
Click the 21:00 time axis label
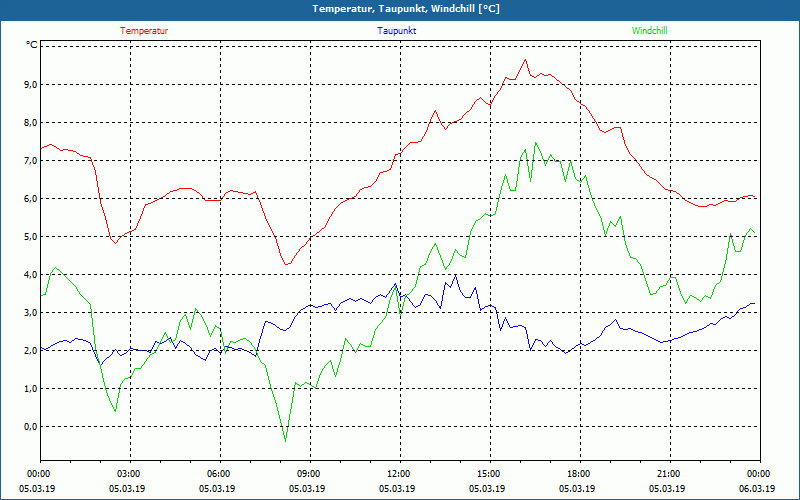click(670, 474)
